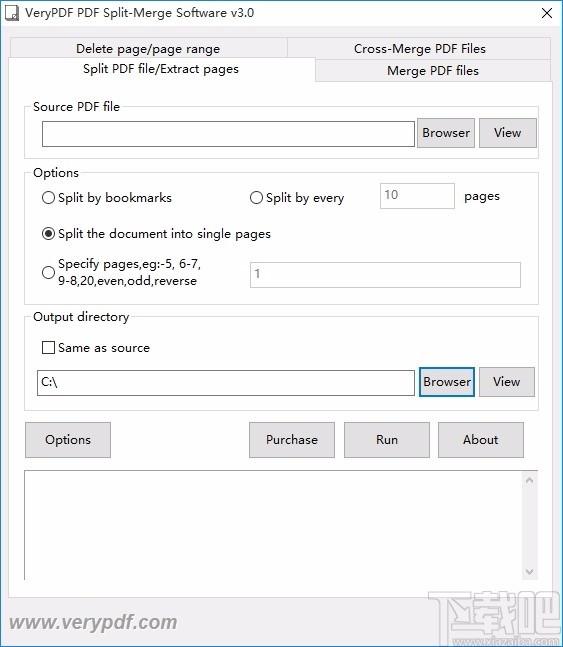The width and height of the screenshot is (563, 647).
Task: Click the log scrollbar up arrow
Action: point(530,480)
